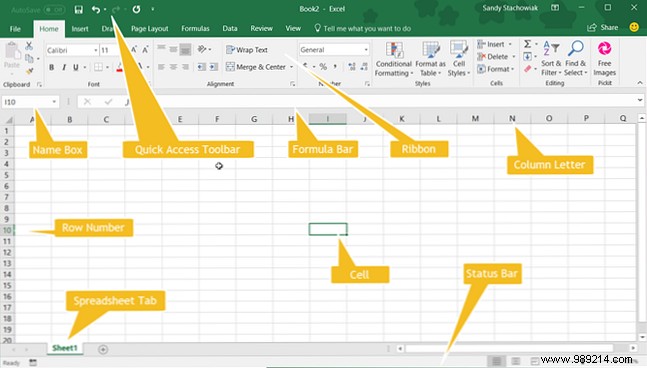Click the Decrease Decimal icon

coord(364,67)
